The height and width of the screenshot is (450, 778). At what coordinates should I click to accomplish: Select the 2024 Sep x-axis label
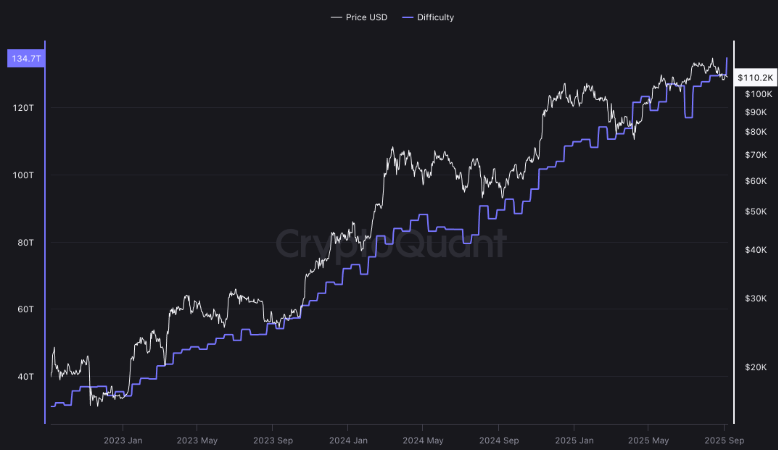pyautogui.click(x=498, y=440)
